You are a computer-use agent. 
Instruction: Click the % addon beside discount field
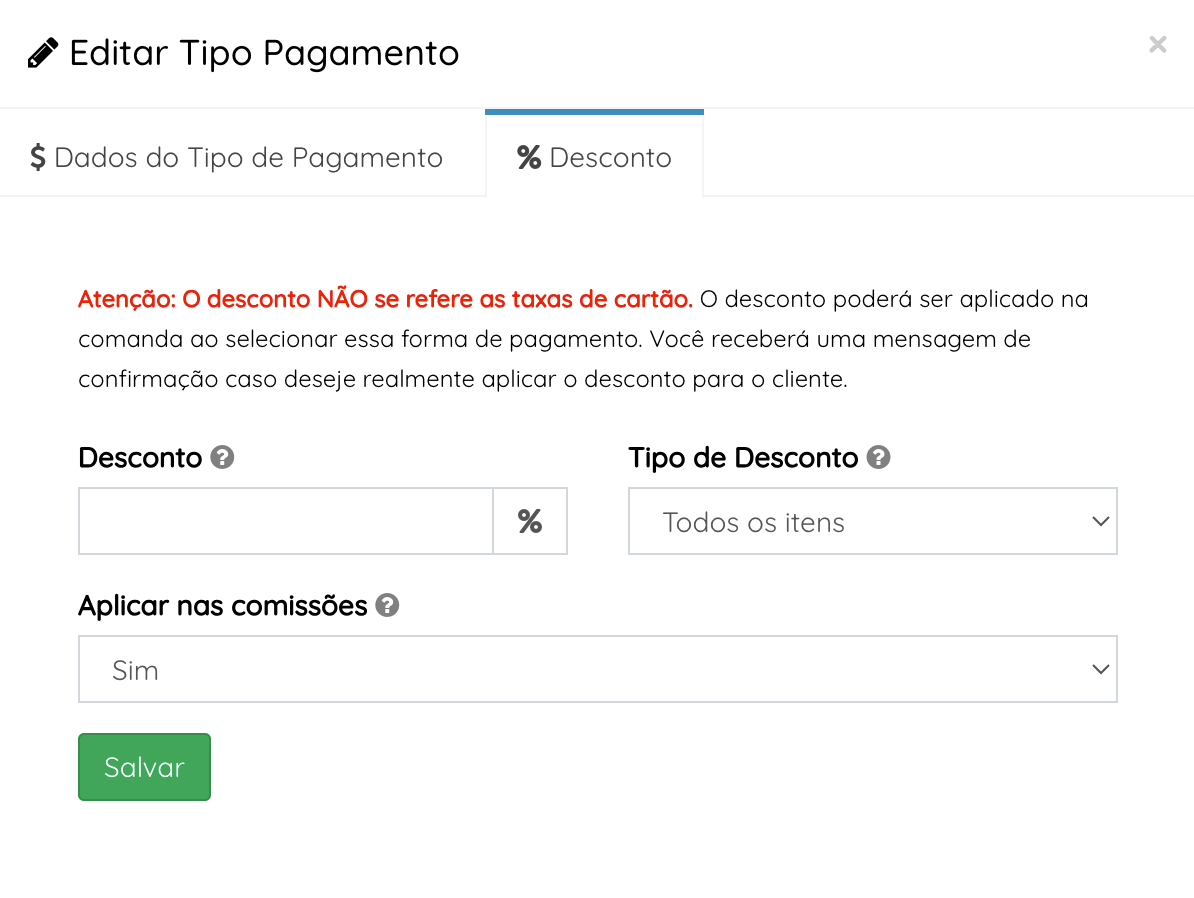[530, 521]
